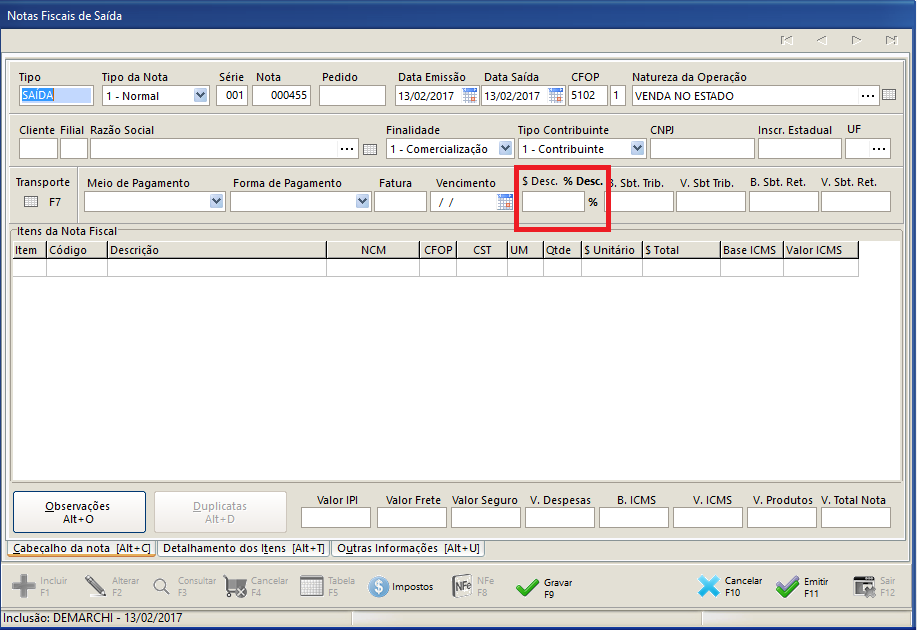
Task: Click Consultar F3 magnifier icon
Action: pos(161,586)
